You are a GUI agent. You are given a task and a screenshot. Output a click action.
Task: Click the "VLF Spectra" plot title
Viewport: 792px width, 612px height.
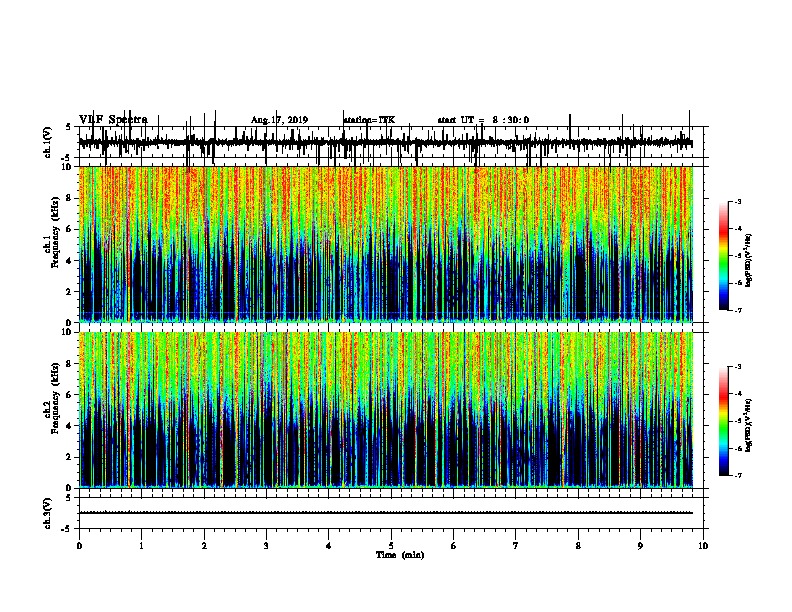coord(113,120)
